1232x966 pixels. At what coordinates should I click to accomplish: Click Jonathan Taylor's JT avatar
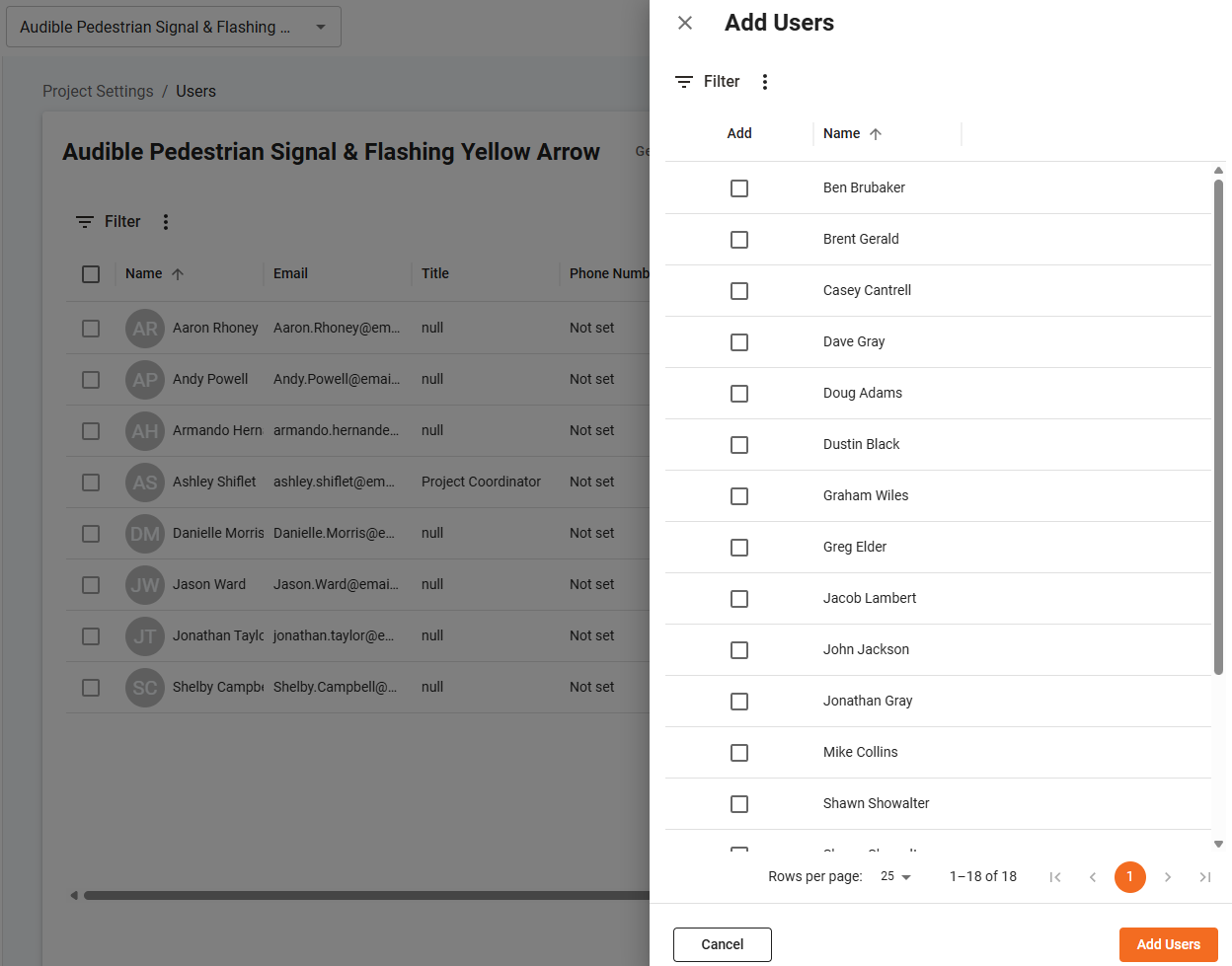coord(145,636)
